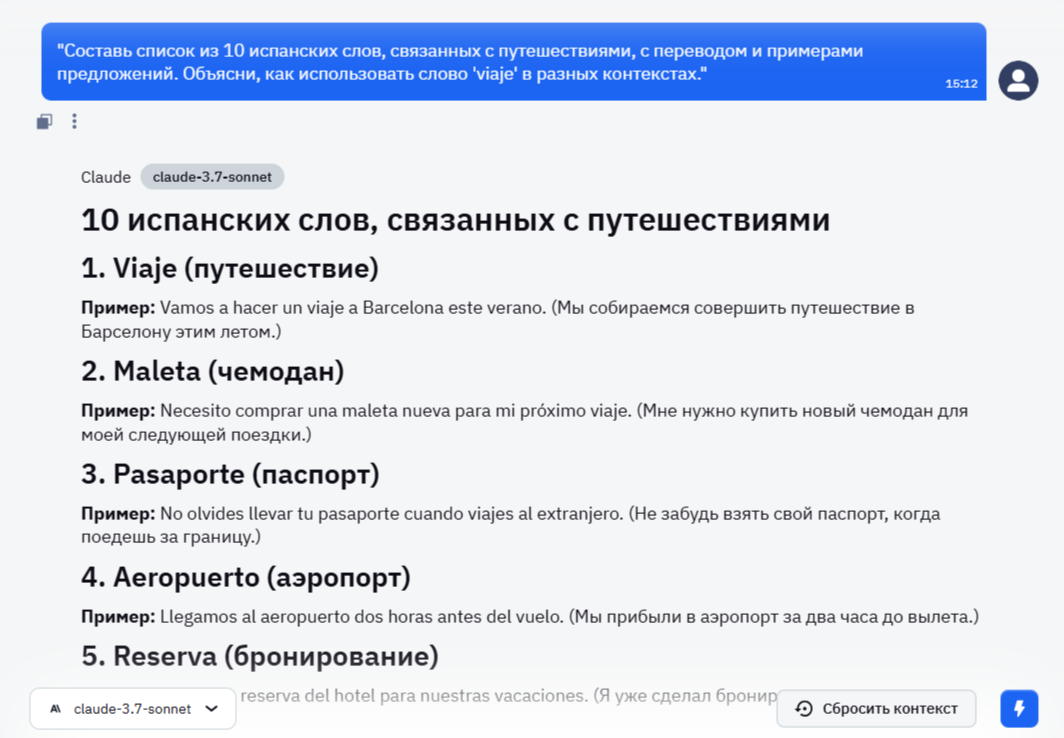Click the 15:12 message timestamp
The height and width of the screenshot is (738, 1064).
point(961,84)
